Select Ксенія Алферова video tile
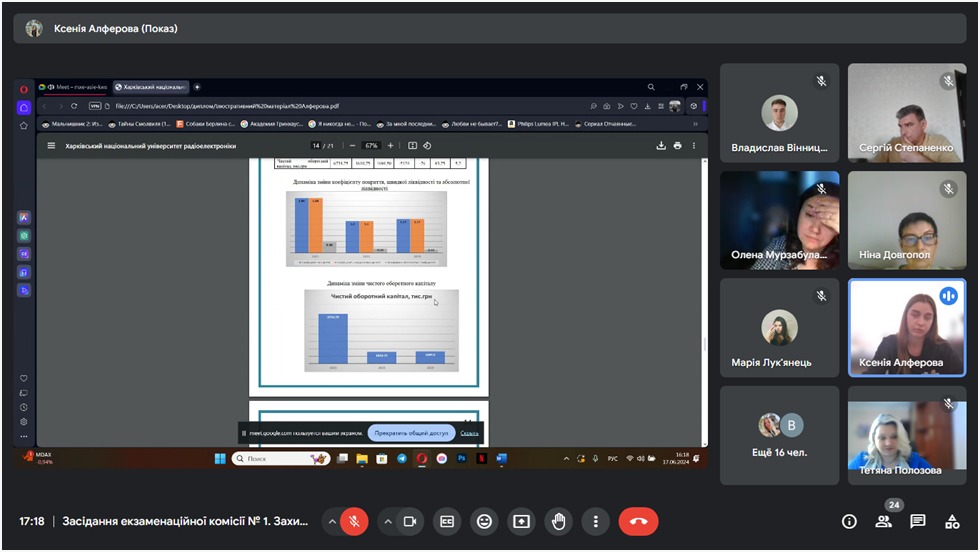 point(908,327)
